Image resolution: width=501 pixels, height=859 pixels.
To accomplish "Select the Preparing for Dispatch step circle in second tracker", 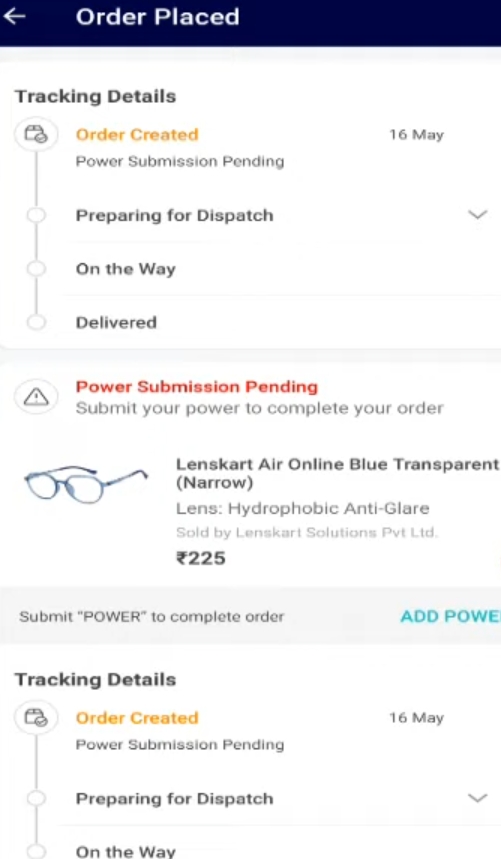I will coord(36,799).
